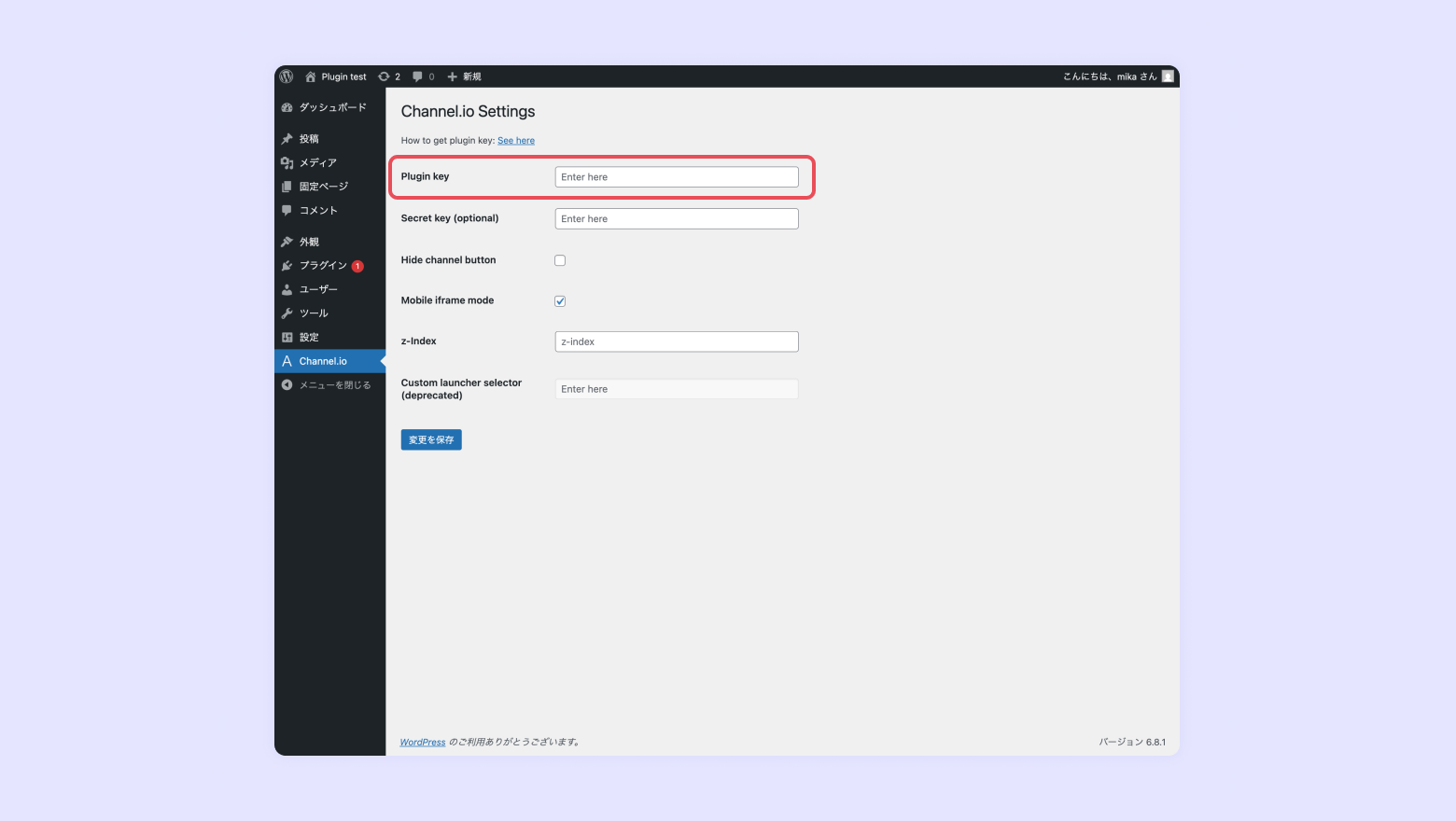Screen dimensions: 1456x821
Task: Click the Secret key (optional) label
Action: coord(450,218)
